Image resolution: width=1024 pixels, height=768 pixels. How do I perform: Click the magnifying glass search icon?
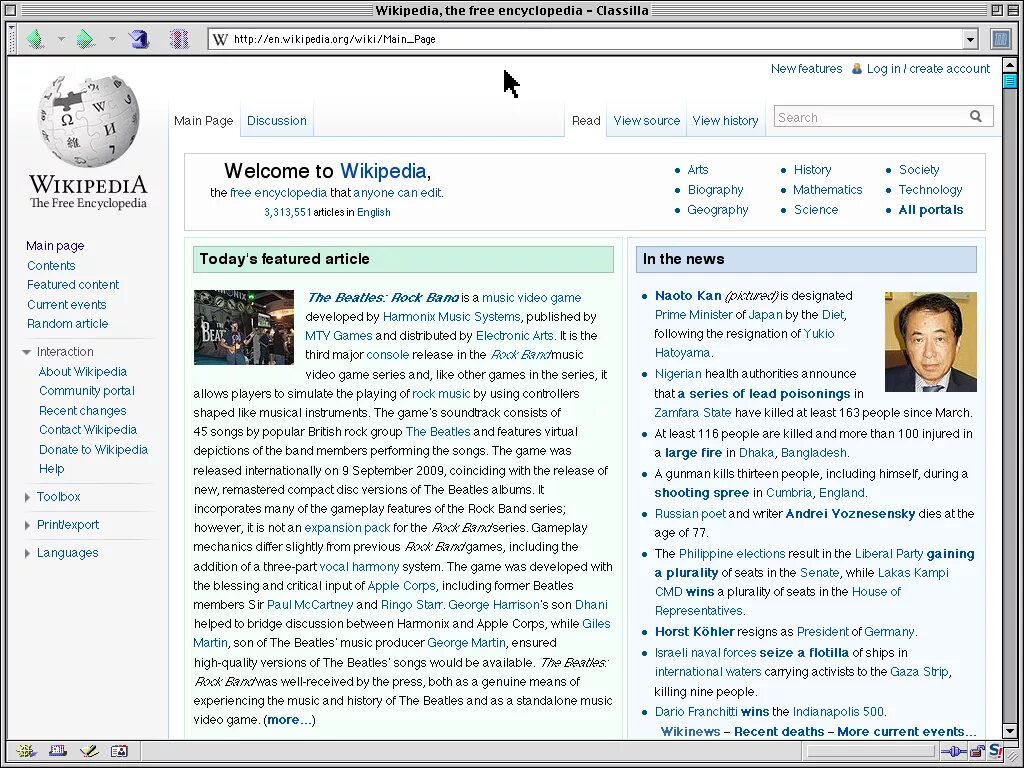click(x=976, y=116)
